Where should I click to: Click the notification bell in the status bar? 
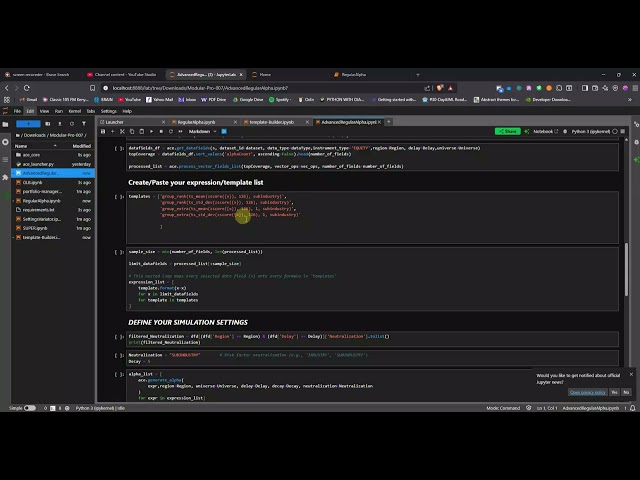[x=632, y=408]
